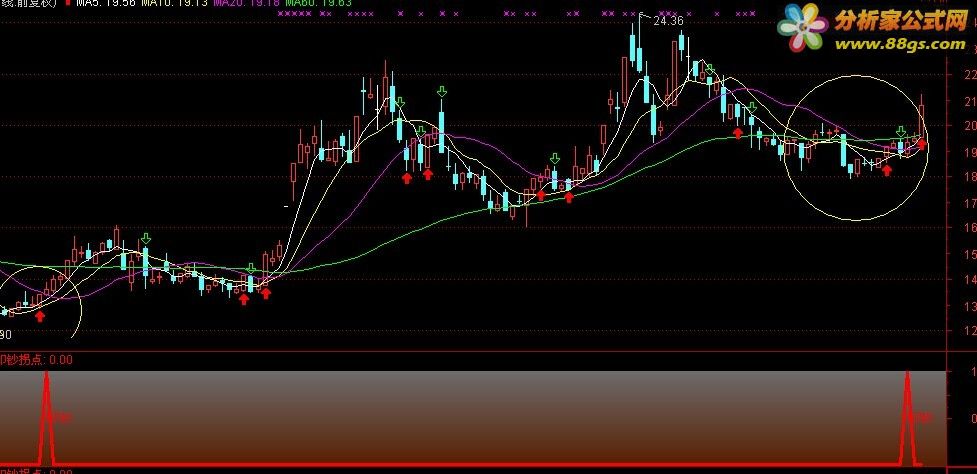Click the MA5: 19.56 moving average label

click(105, 2)
